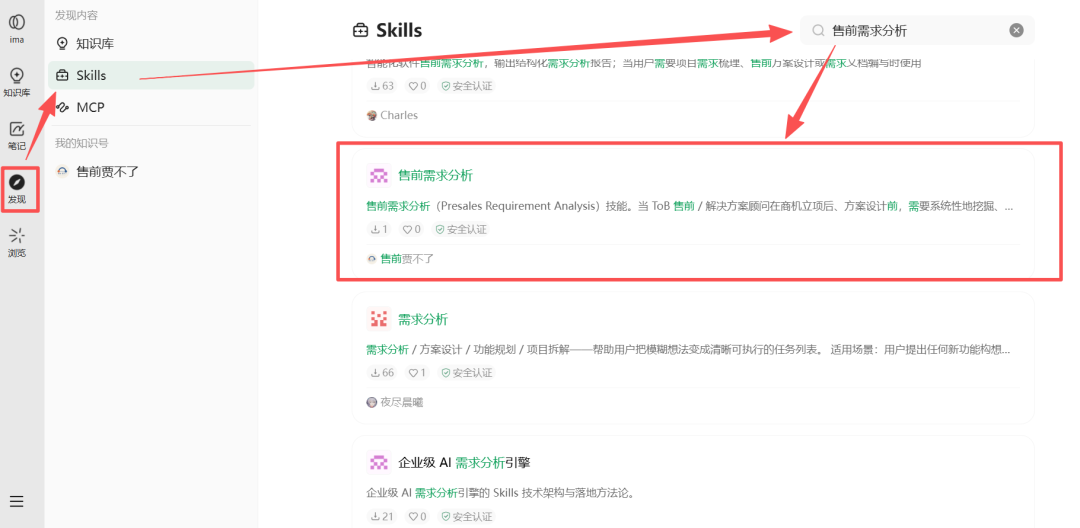Click the 需求分析 red pixel icon
This screenshot has height=528, width=1080.
[378, 319]
